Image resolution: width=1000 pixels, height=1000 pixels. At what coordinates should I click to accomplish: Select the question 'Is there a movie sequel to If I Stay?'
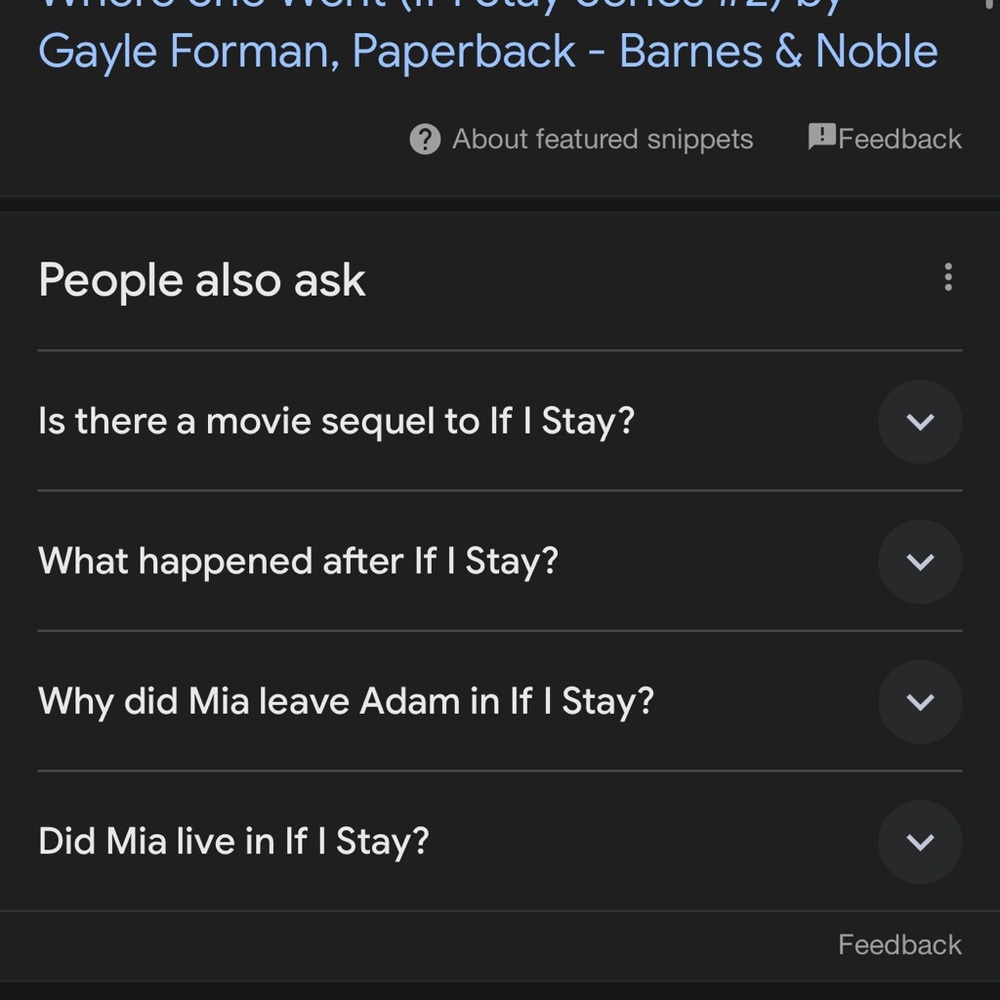coord(337,422)
